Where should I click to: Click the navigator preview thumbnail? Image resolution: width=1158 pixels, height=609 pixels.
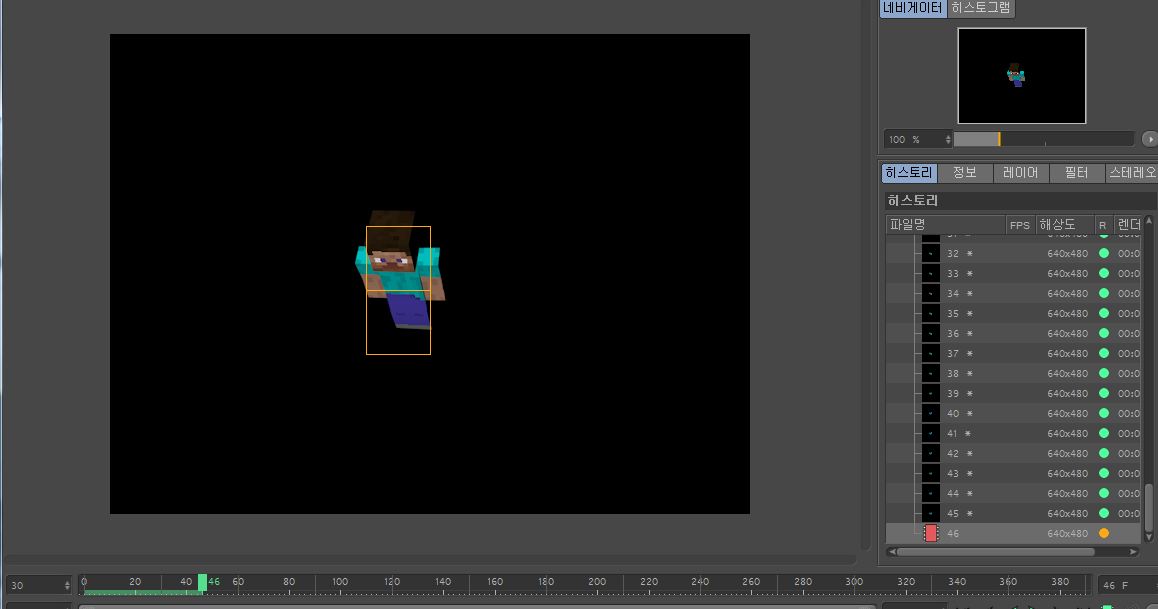[1021, 75]
